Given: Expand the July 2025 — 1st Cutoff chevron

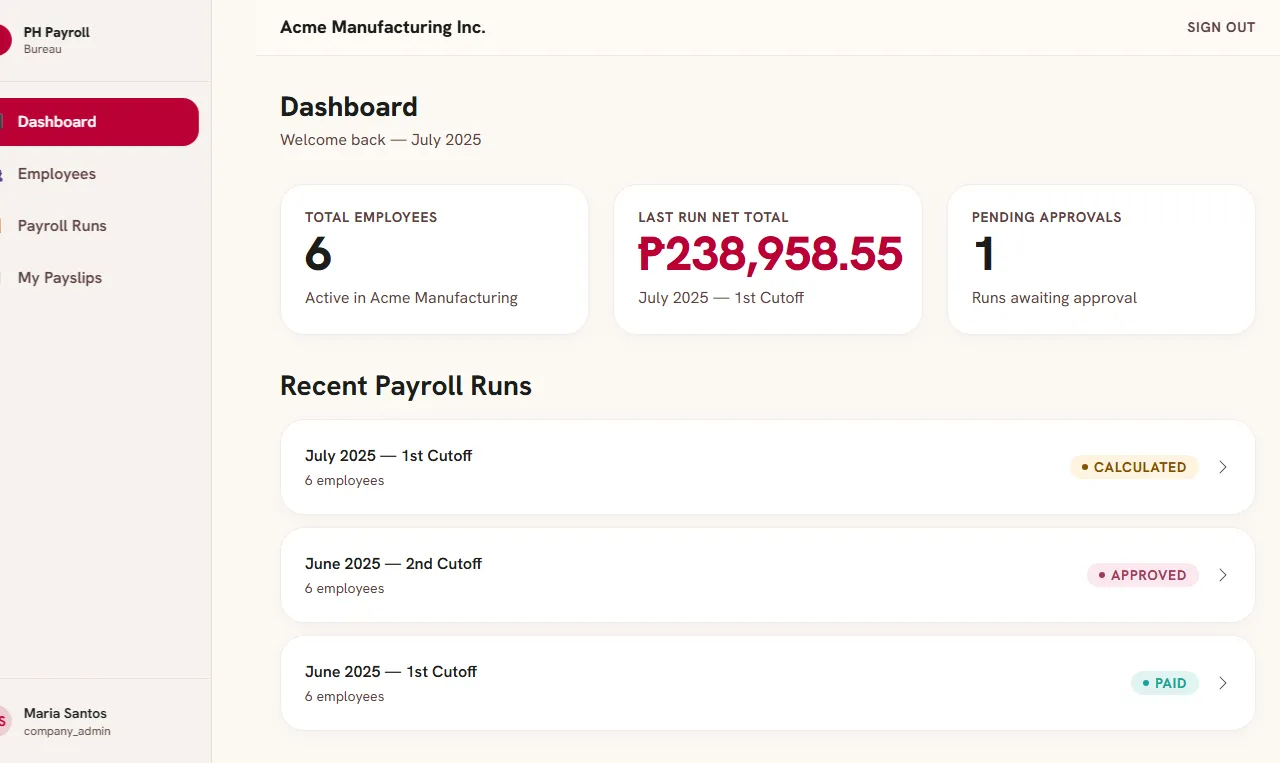Looking at the screenshot, I should [x=1222, y=467].
